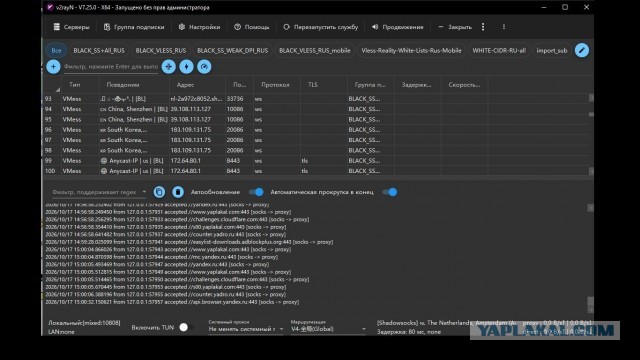This screenshot has height=360, width=640.
Task: Click the log line for api.browser.yandex.ru
Action: [x=172, y=302]
